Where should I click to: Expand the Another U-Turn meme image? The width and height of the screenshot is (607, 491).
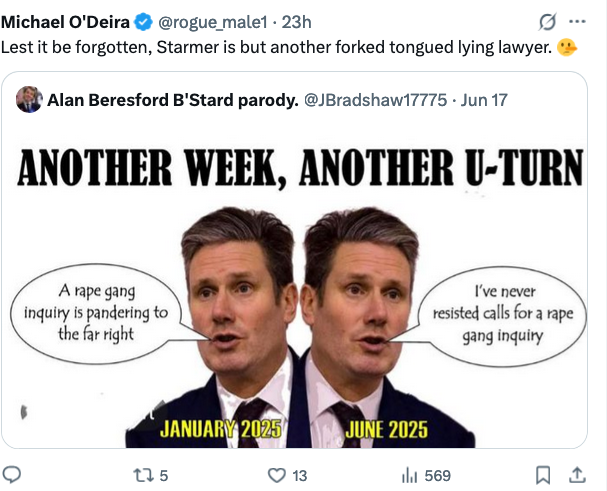coord(302,290)
